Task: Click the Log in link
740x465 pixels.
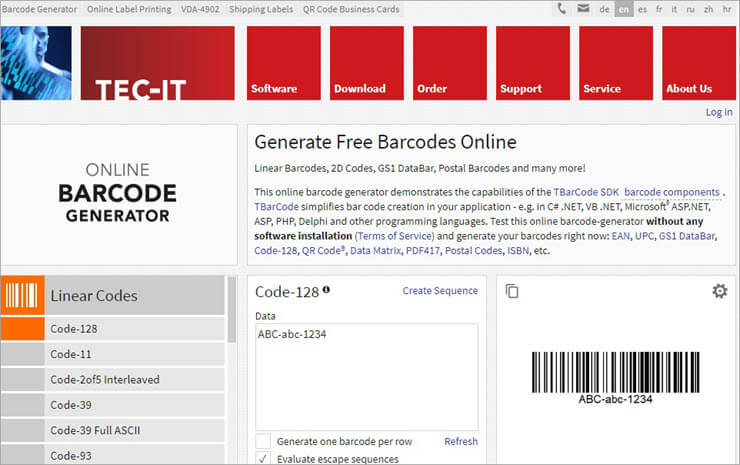Action: pos(719,112)
